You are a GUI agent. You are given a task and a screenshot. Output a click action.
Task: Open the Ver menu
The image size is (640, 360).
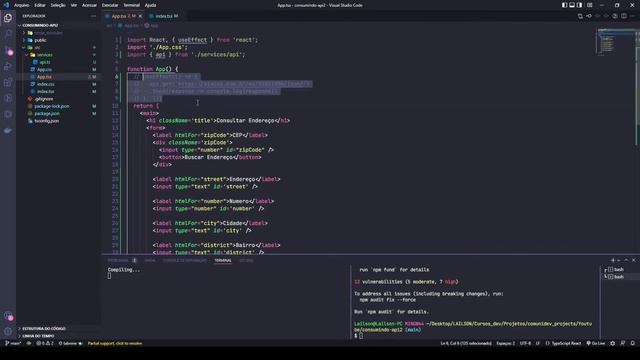coord(73,5)
